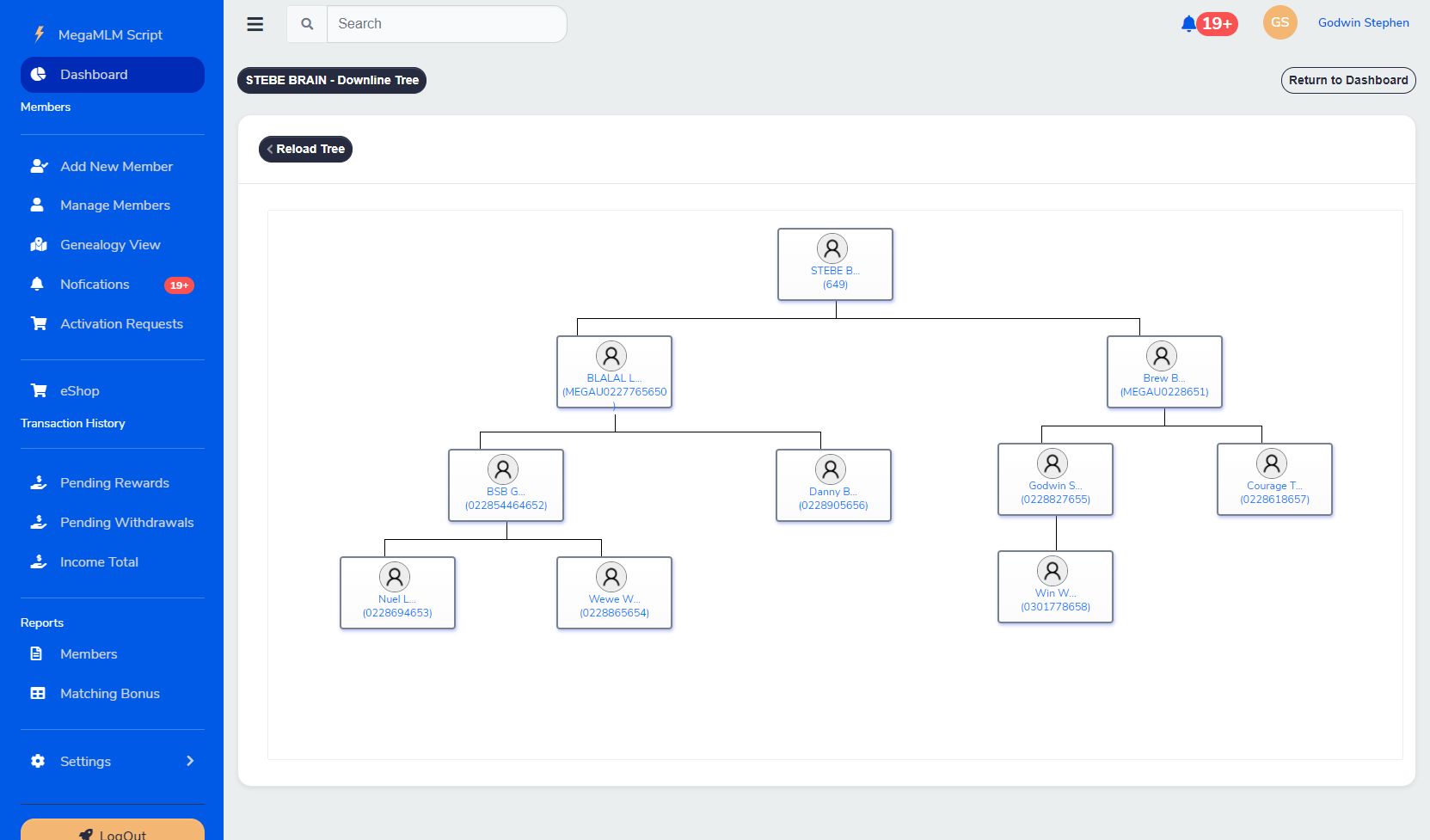Open the Dashboard menu item
The height and width of the screenshot is (840, 1430).
click(113, 75)
